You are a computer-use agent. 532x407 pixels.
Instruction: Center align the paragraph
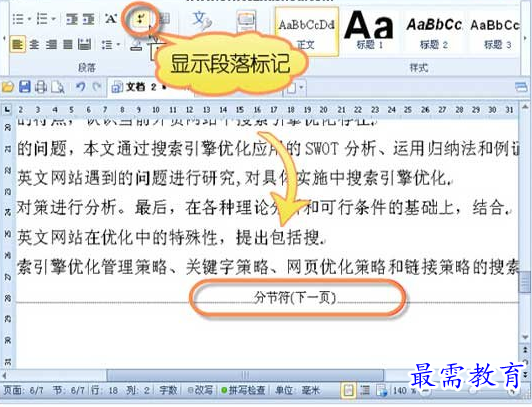tap(34, 44)
